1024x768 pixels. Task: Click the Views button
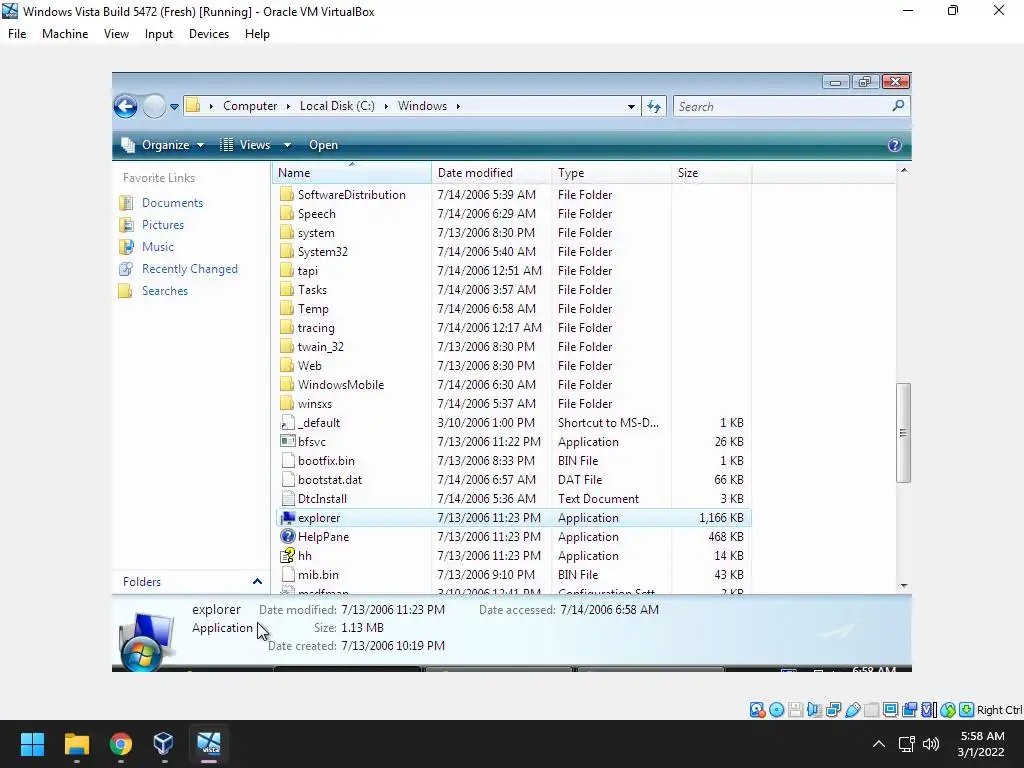[245, 145]
